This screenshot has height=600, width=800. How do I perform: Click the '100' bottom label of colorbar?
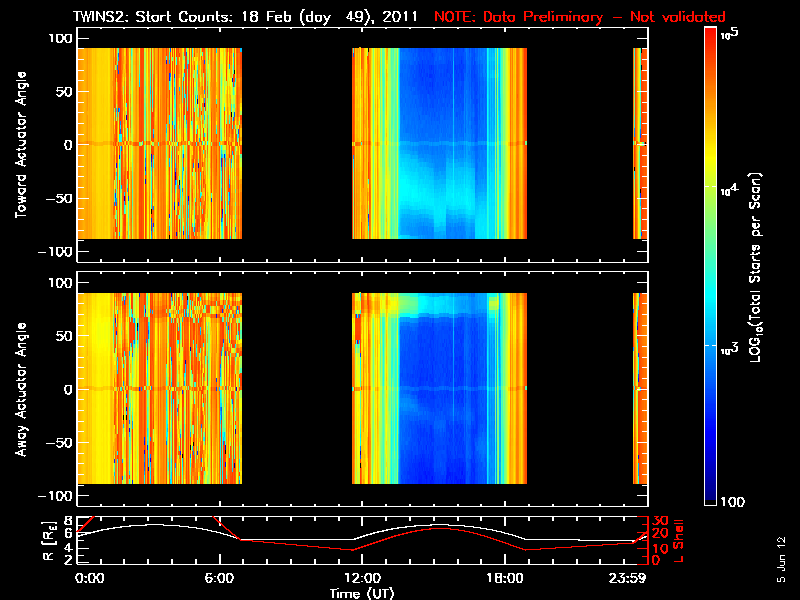[x=733, y=502]
